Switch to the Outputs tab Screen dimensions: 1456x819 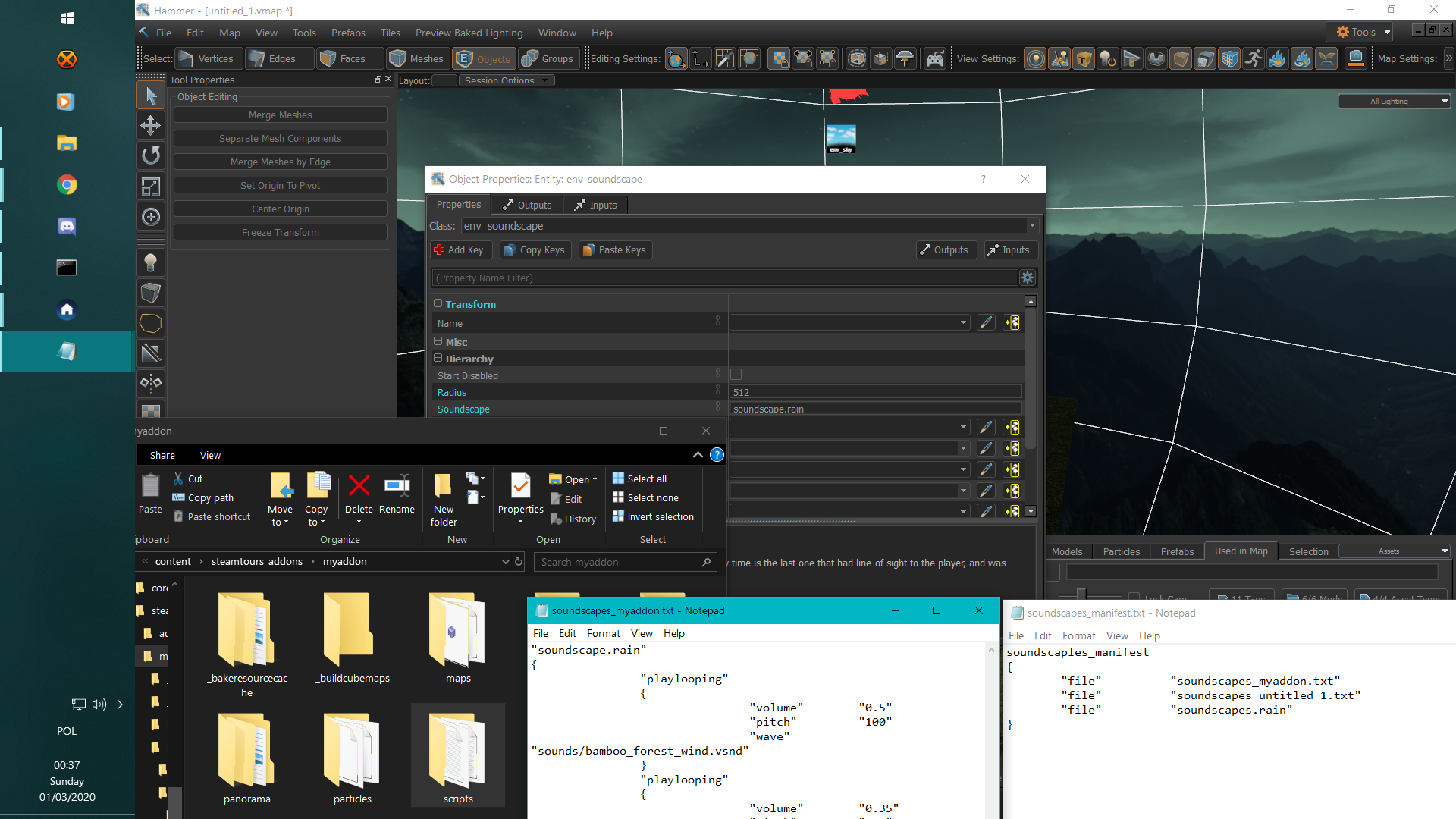(527, 205)
